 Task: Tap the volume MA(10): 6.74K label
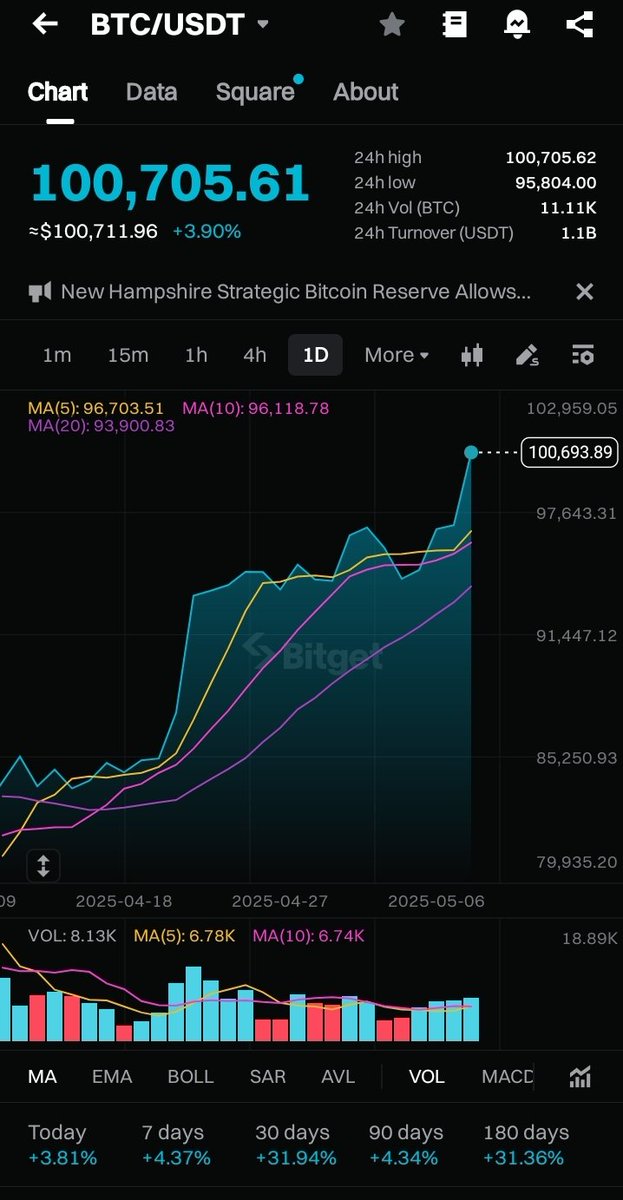[309, 936]
